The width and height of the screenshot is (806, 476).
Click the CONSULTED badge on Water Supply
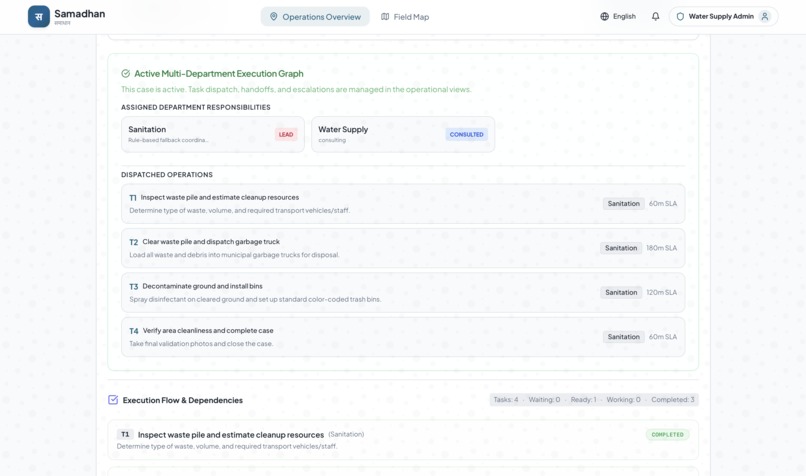(x=466, y=135)
